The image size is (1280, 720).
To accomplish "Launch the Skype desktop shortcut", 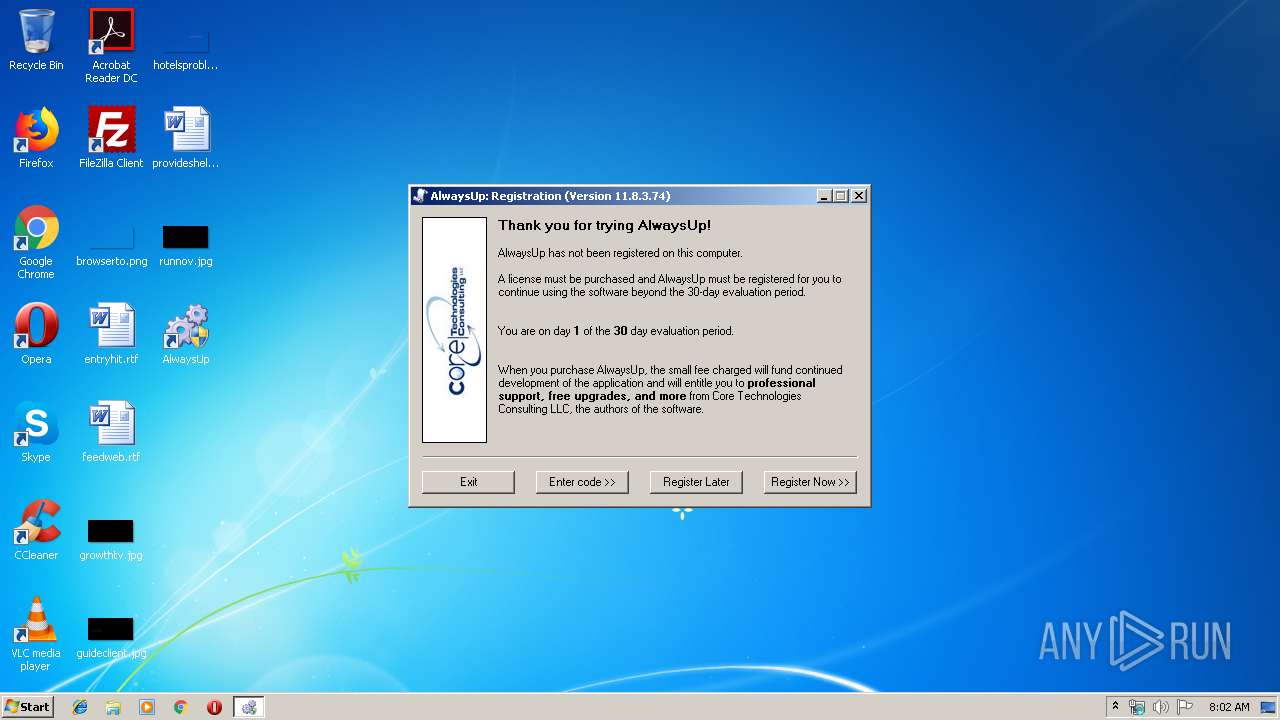I will click(x=36, y=432).
